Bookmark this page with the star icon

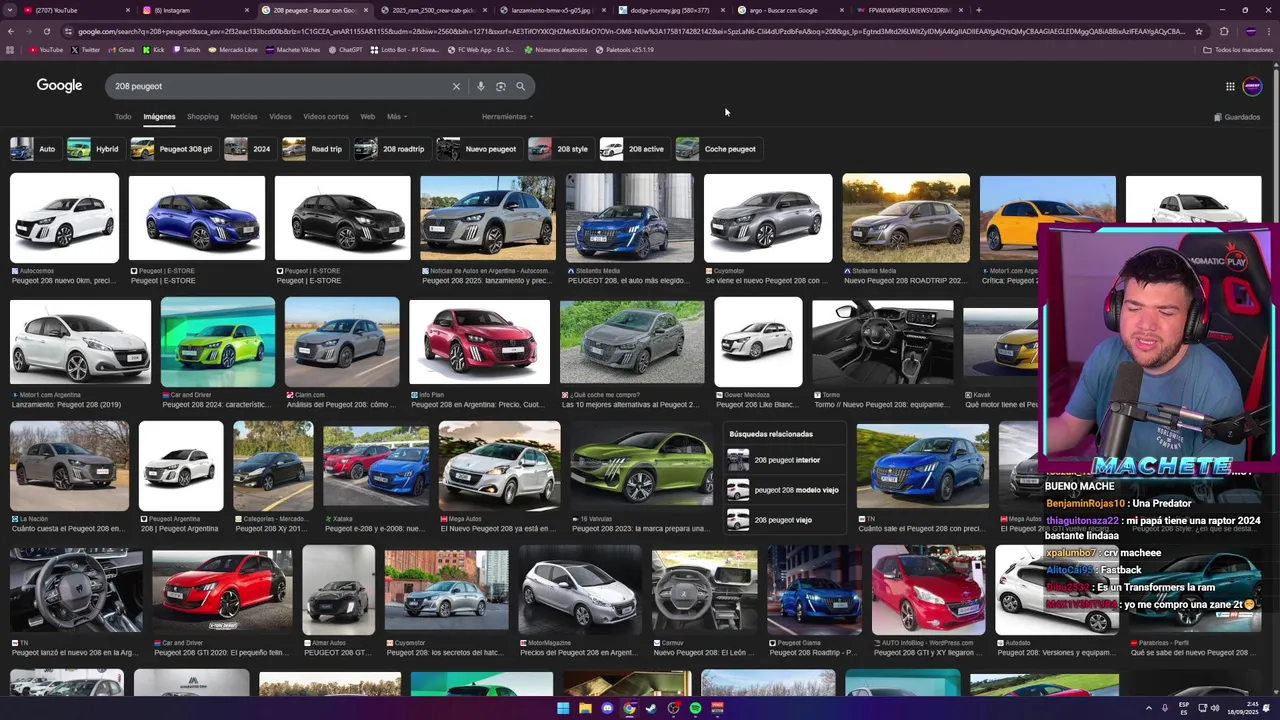1199,31
